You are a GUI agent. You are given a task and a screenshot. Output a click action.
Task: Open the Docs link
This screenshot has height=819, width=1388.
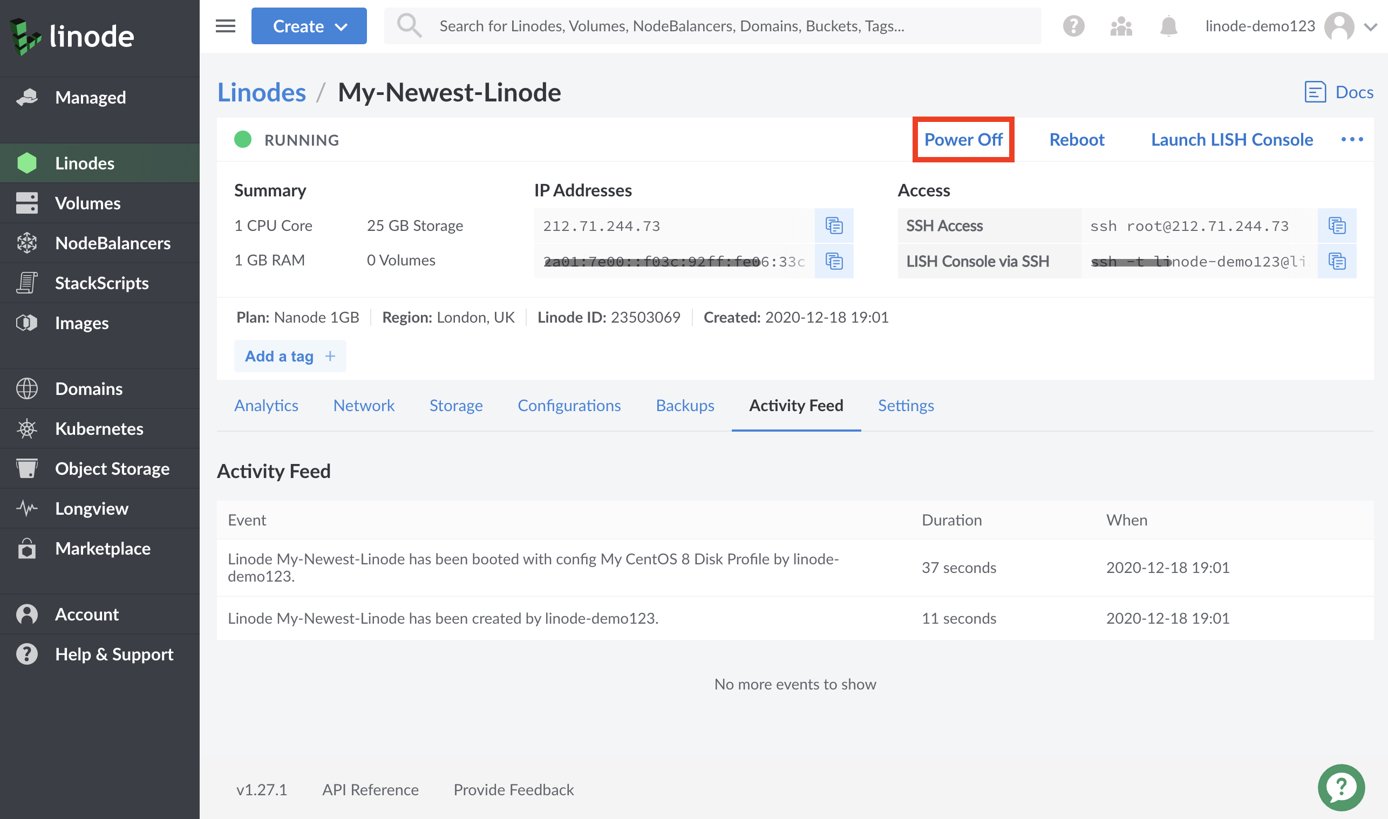click(x=1339, y=92)
